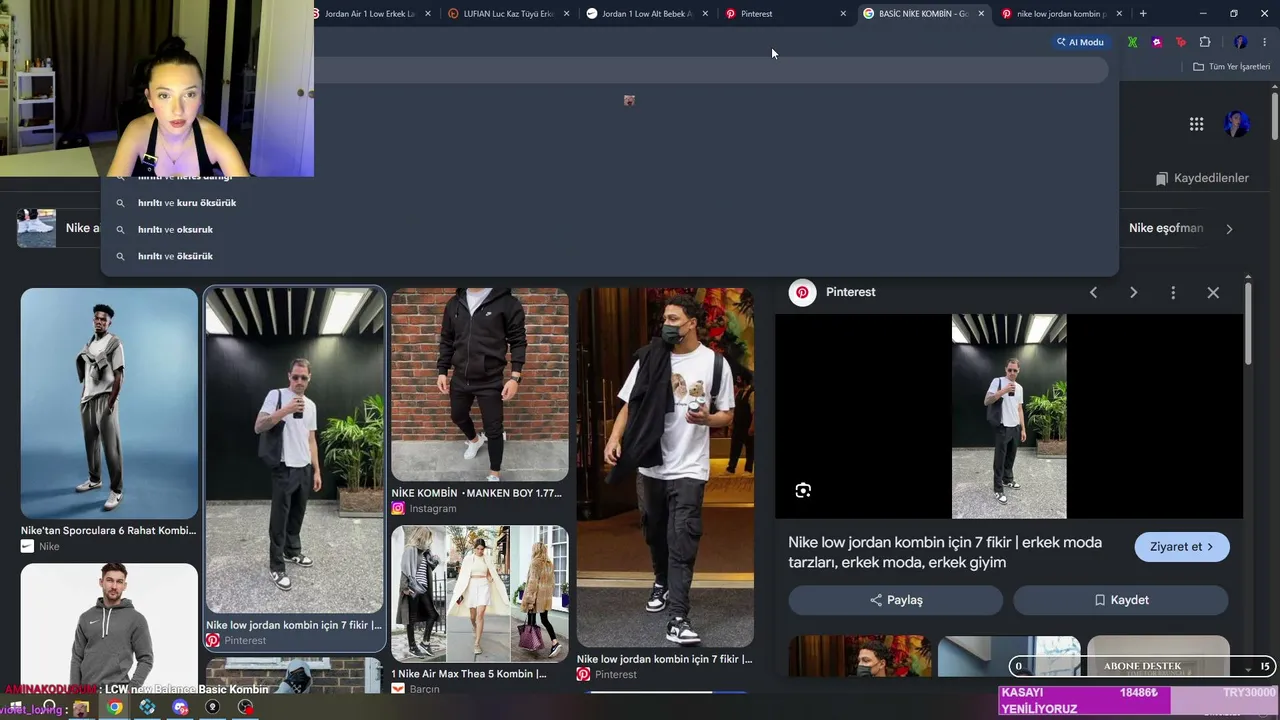Go to the previous image in preview
The height and width of the screenshot is (720, 1280).
tap(1093, 292)
